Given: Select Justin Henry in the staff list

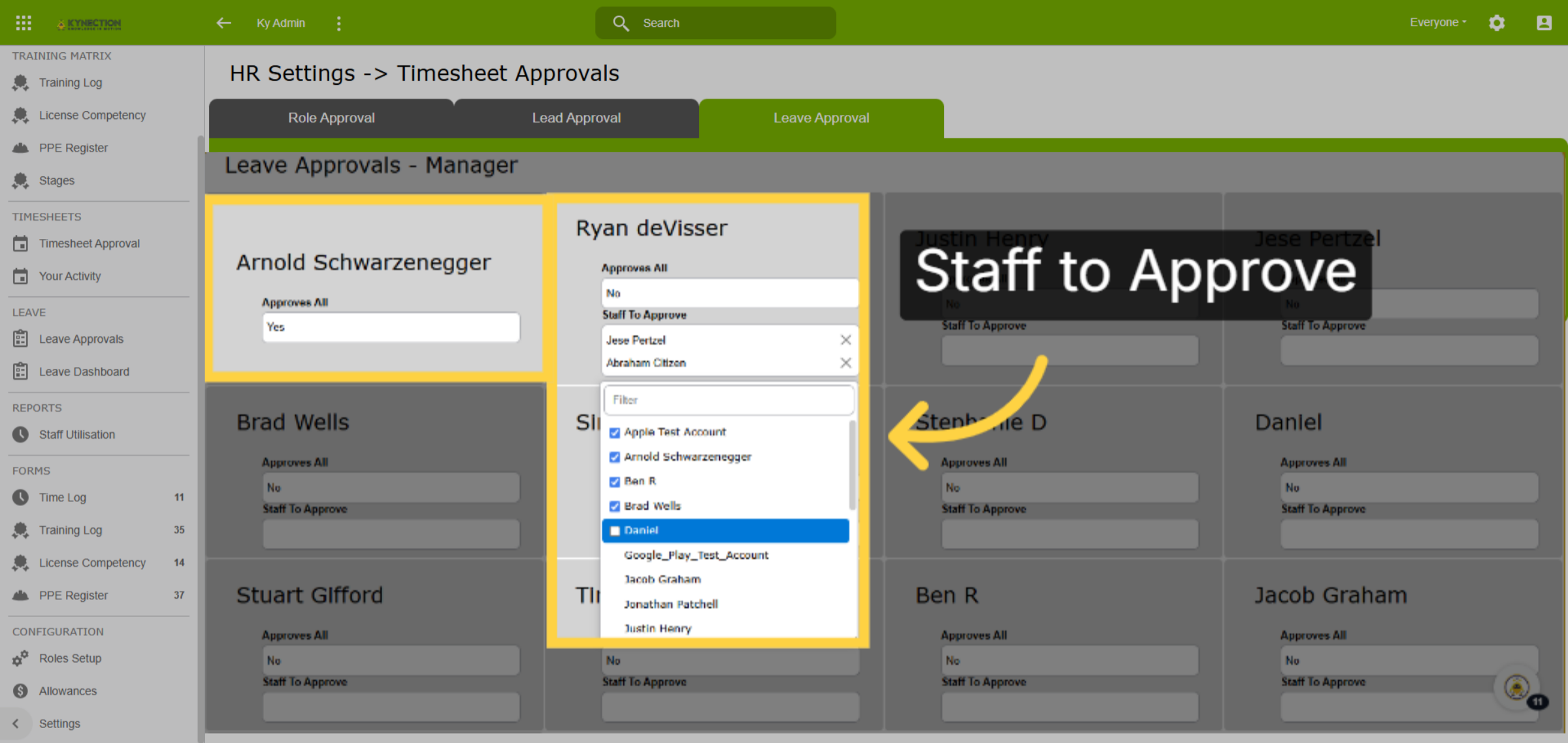Looking at the screenshot, I should coord(657,628).
